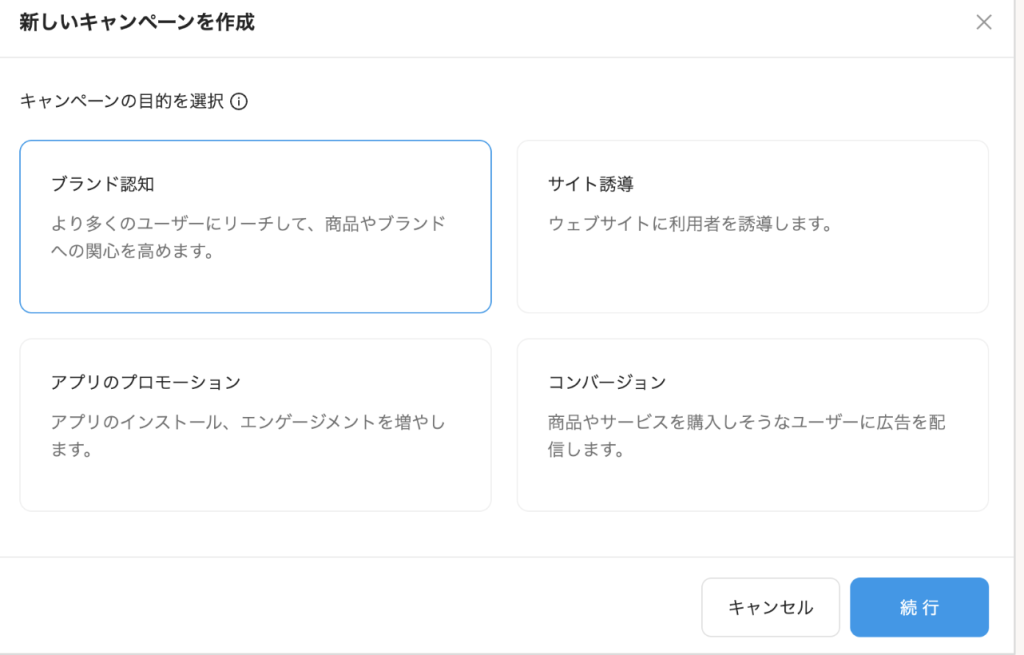Select the コンバージョン objective card
The width and height of the screenshot is (1024, 655).
click(x=752, y=424)
